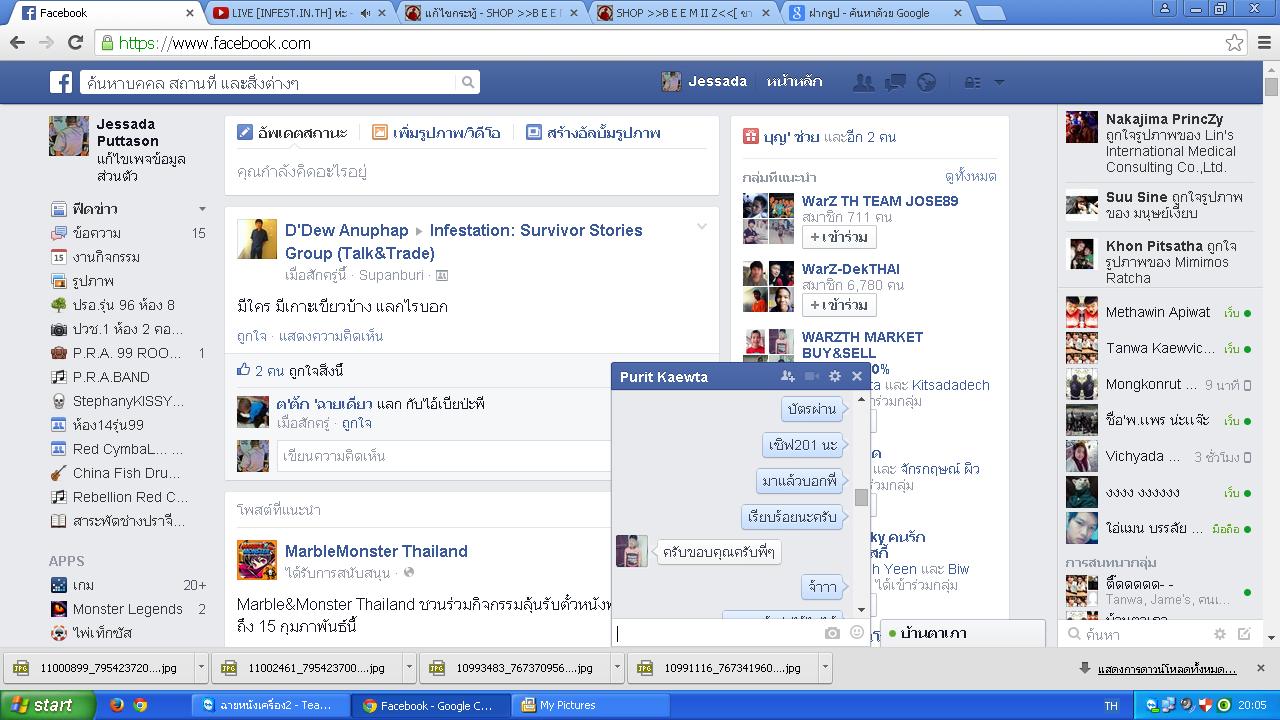This screenshot has width=1280, height=720.
Task: Select the อัพเดตสถานะ composer tab
Action: (x=292, y=132)
